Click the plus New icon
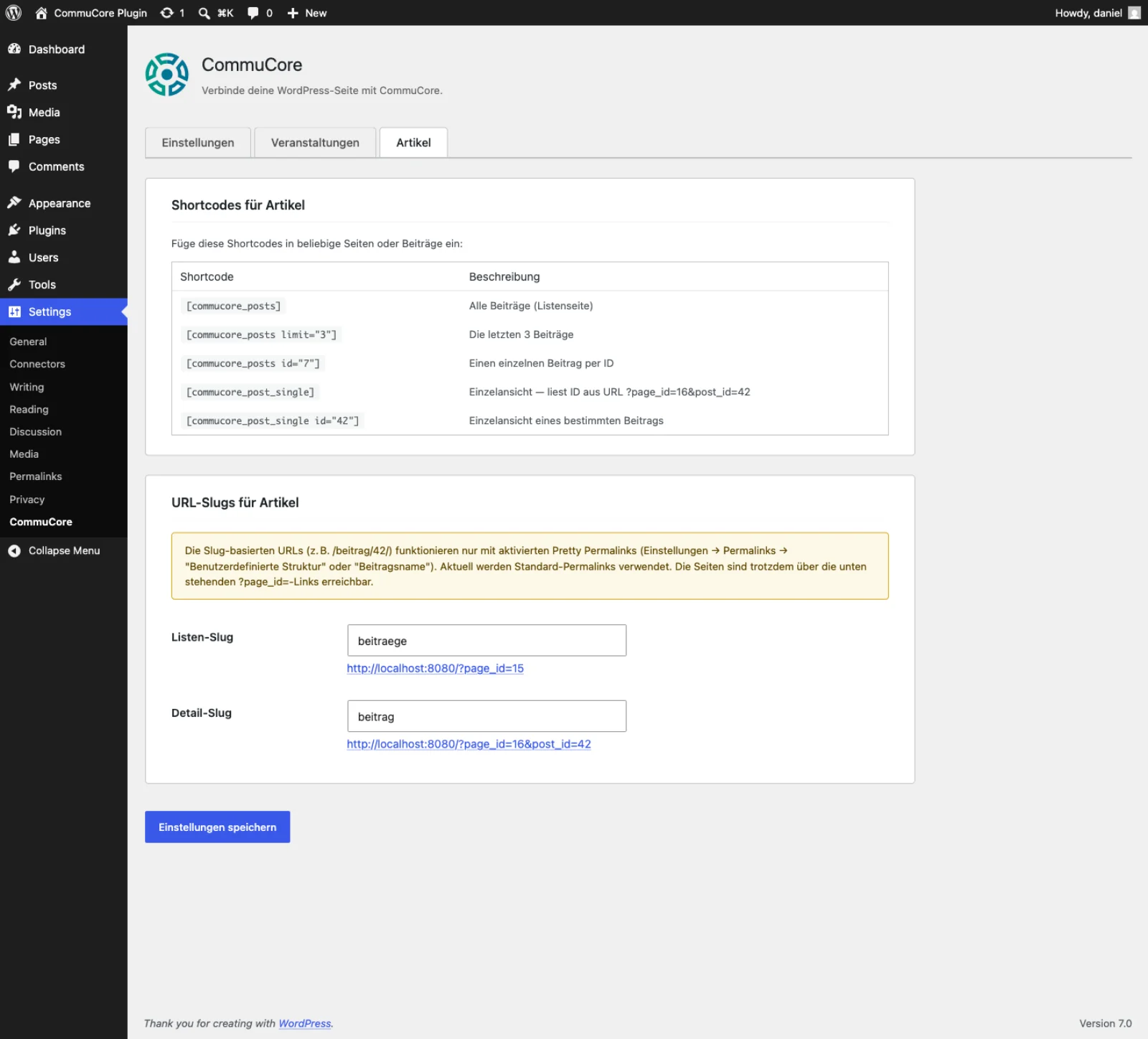Viewport: 1148px width, 1039px height. [293, 13]
